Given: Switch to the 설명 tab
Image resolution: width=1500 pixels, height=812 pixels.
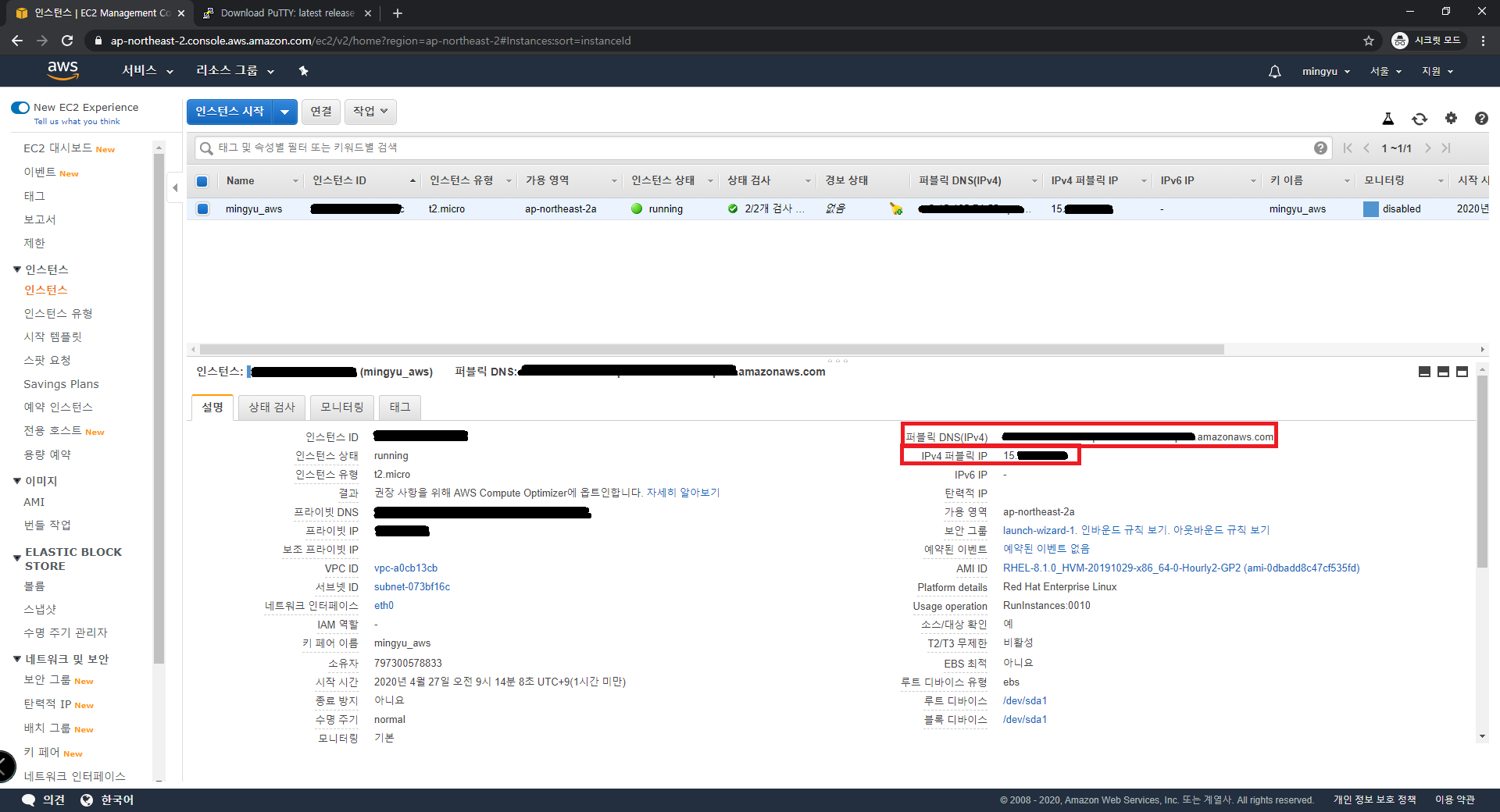Looking at the screenshot, I should point(212,408).
